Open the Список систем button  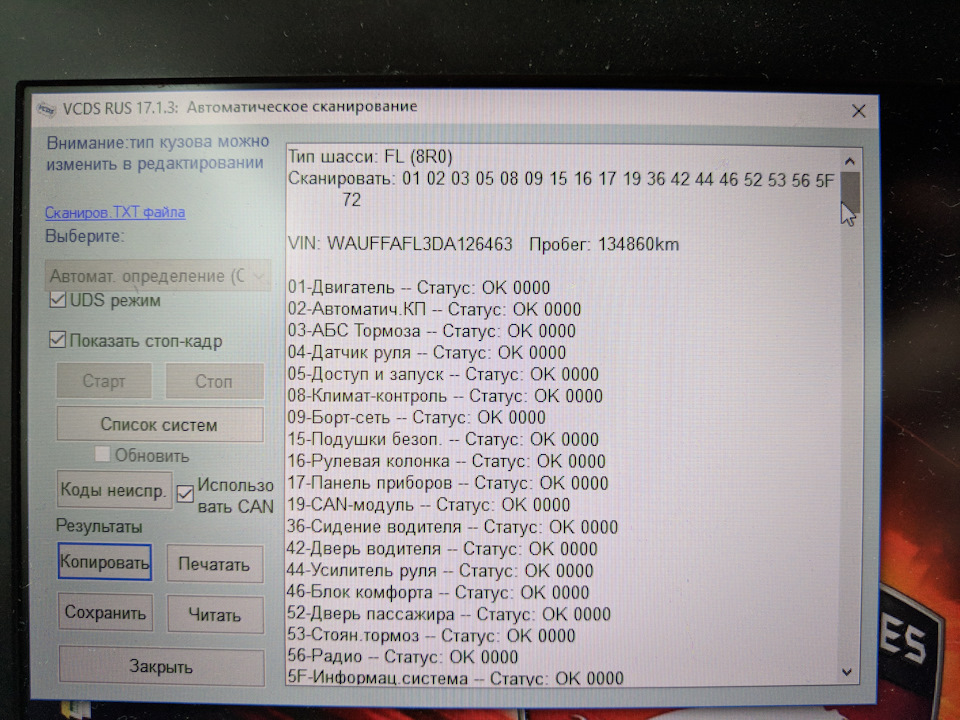[160, 424]
